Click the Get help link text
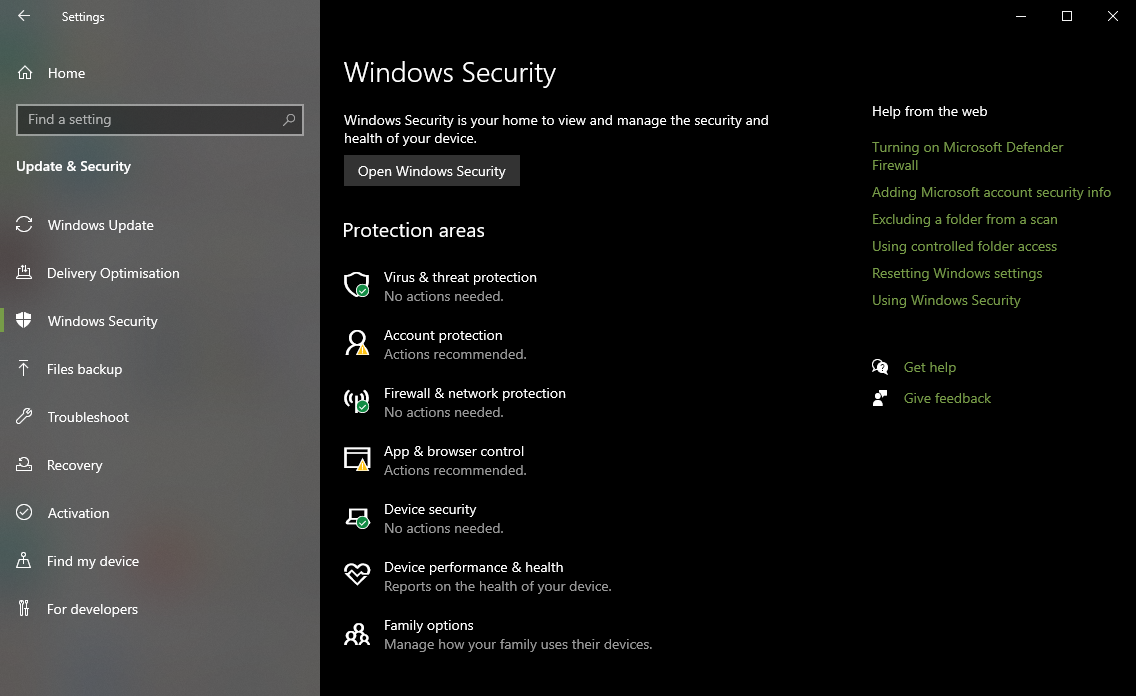Viewport: 1136px width, 696px height. pos(930,367)
